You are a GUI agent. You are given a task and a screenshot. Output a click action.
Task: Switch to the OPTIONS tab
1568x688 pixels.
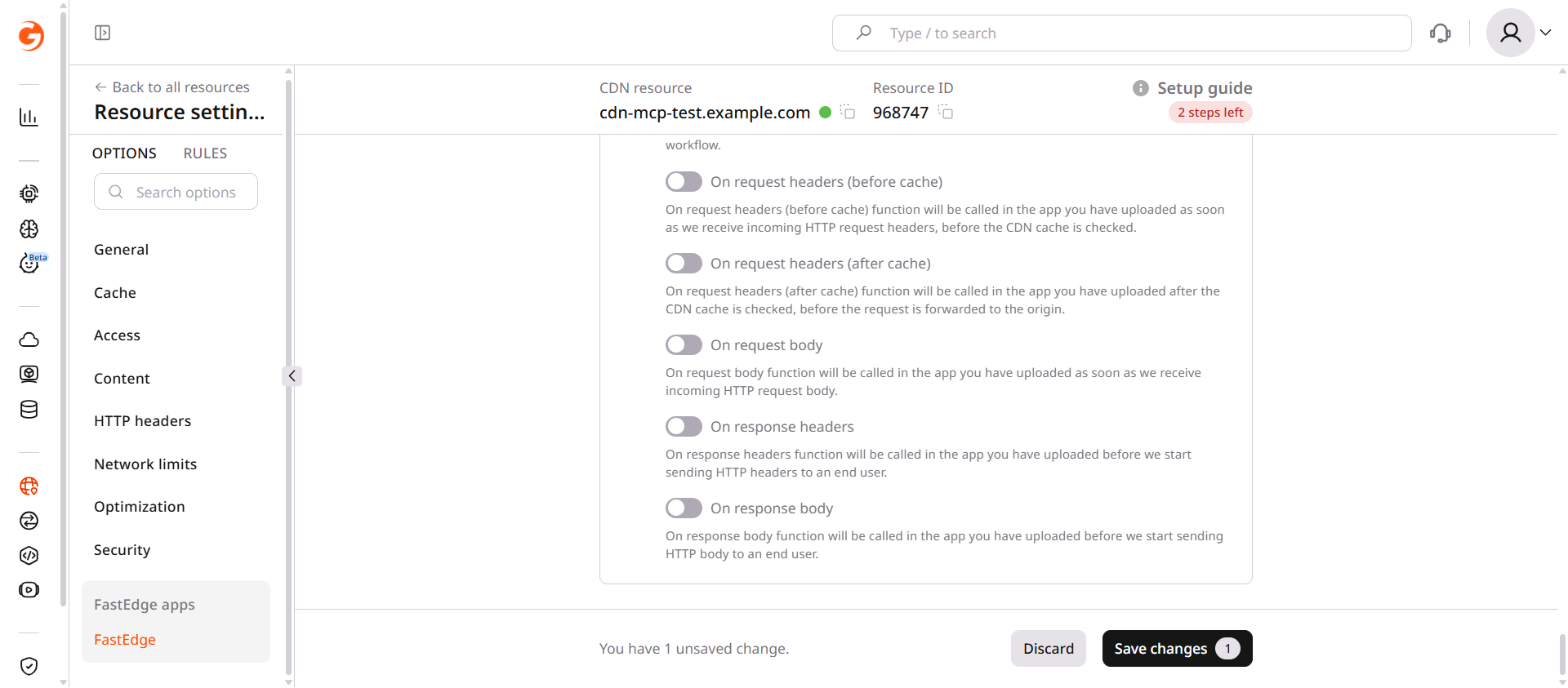(x=124, y=153)
